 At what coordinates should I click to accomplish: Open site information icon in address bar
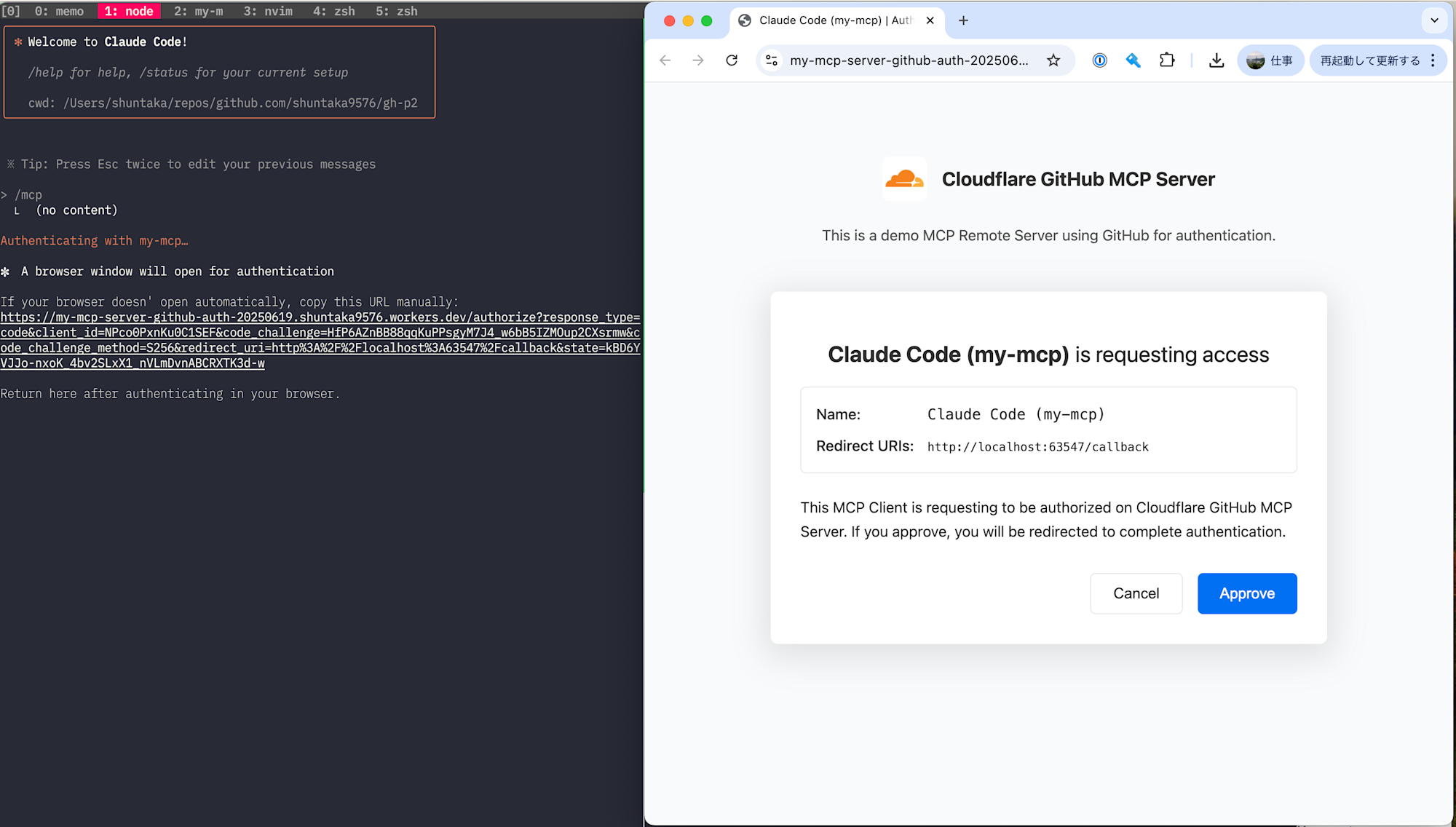[x=772, y=60]
